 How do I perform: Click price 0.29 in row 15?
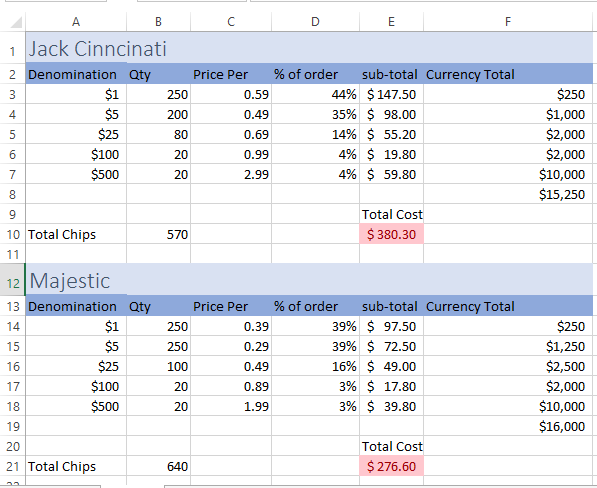coord(231,346)
